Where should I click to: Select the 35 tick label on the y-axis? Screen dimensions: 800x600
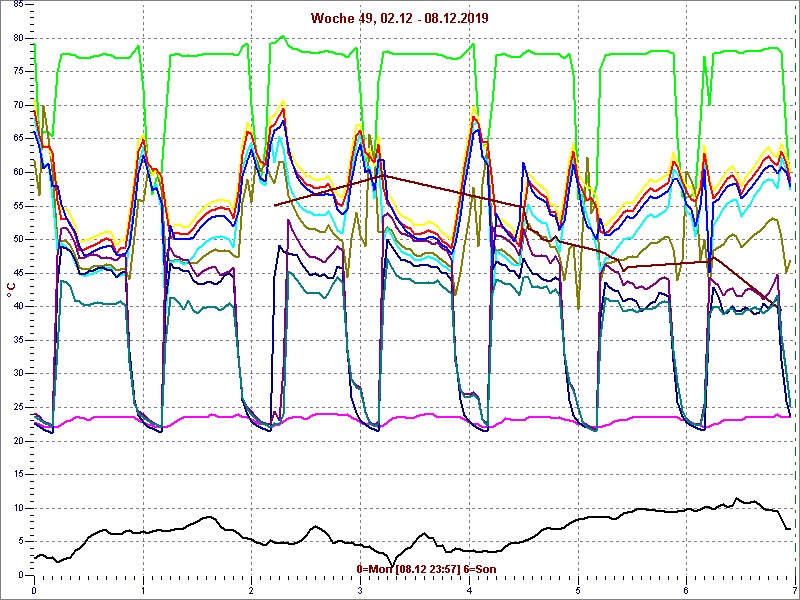tap(17, 340)
